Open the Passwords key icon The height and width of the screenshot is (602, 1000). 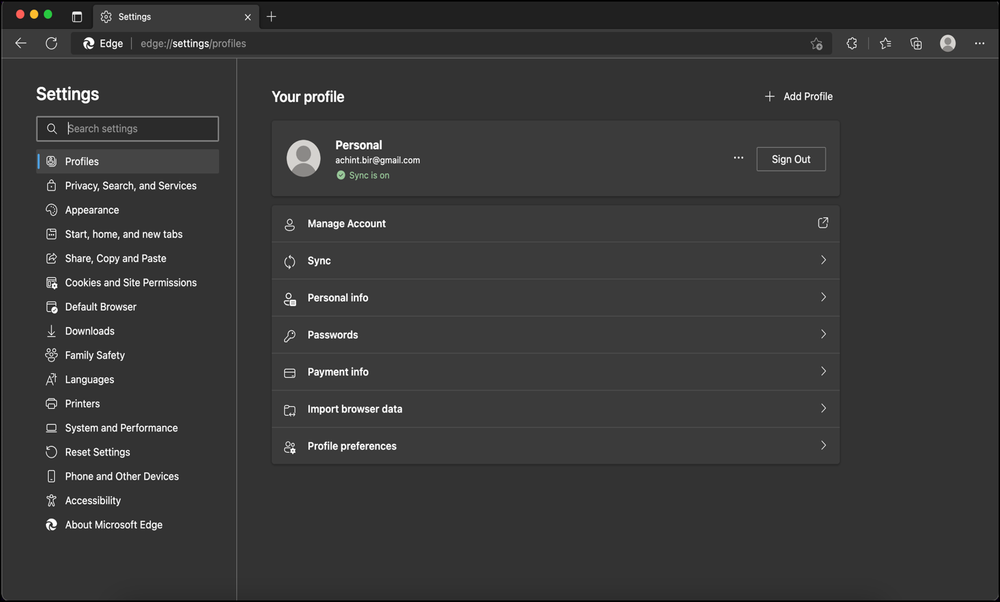click(x=289, y=334)
